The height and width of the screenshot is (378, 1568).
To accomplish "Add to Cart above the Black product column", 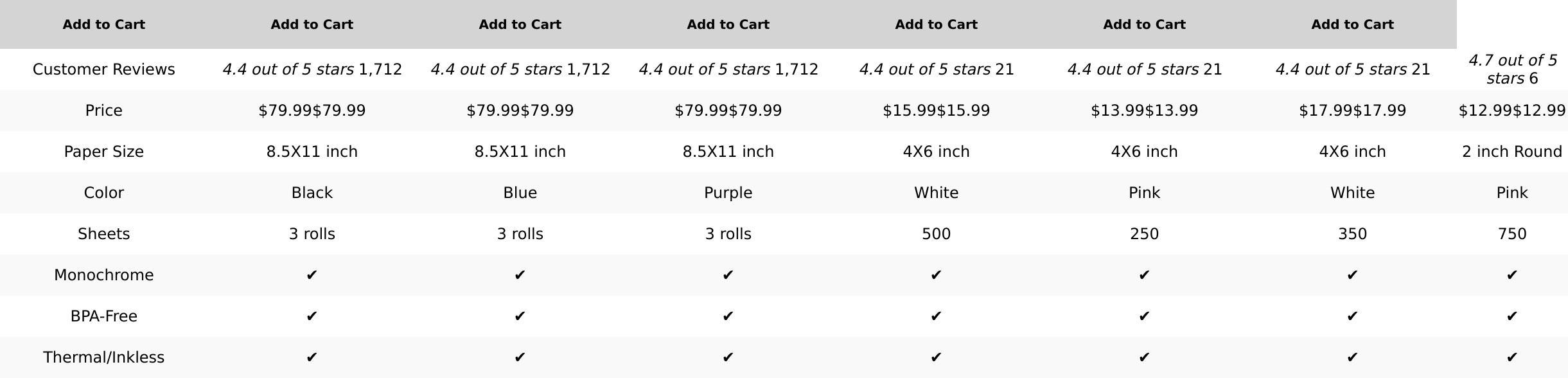I will tap(312, 24).
